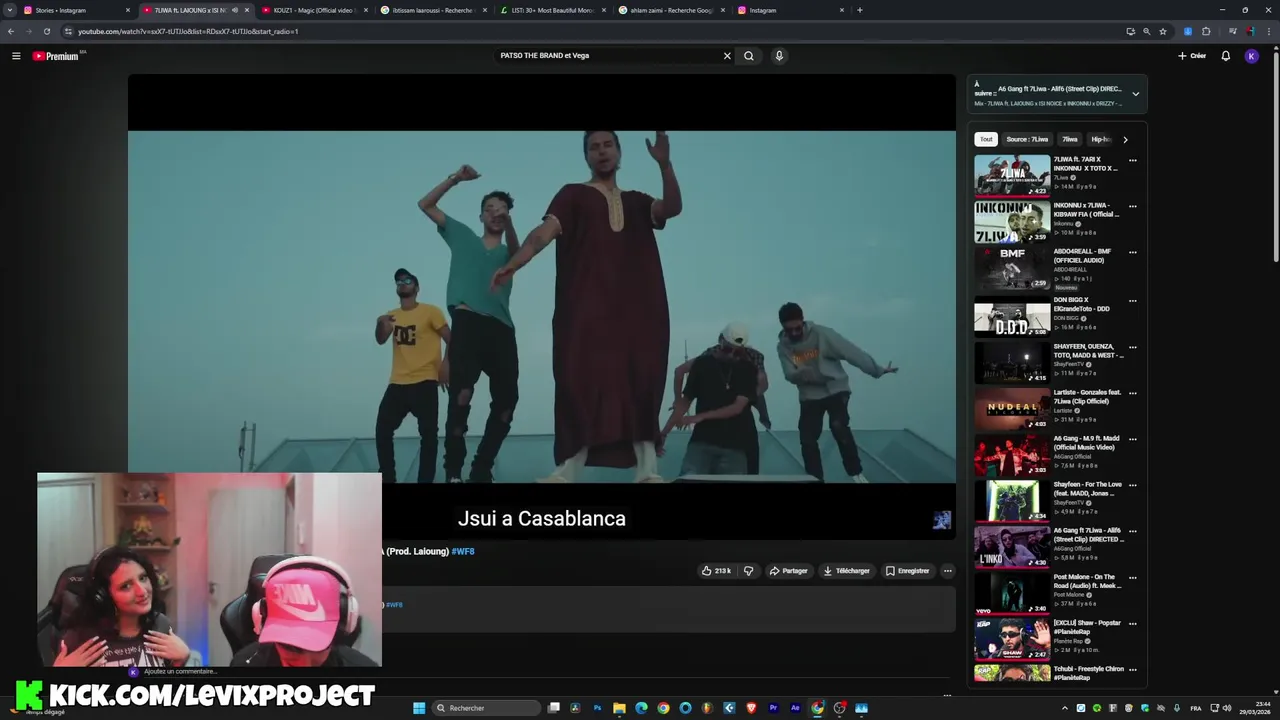Play 7LIWA ft. 7ARI INKONNU thumbnail
This screenshot has width=1280, height=720.
[1012, 176]
